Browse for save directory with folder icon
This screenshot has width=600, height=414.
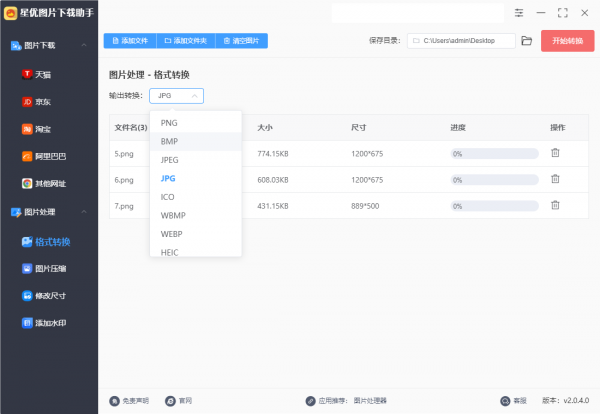click(x=527, y=41)
